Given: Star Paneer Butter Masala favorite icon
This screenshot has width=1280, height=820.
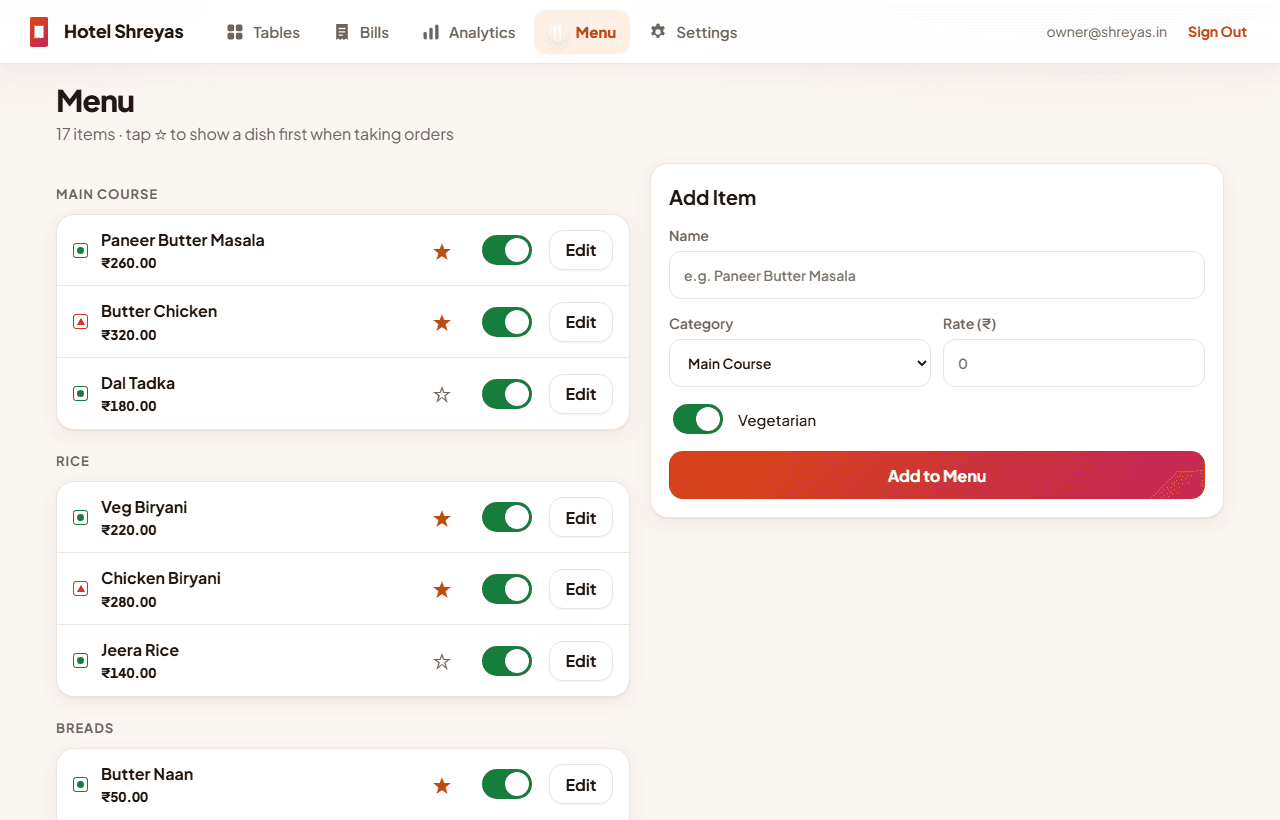Looking at the screenshot, I should coord(442,252).
